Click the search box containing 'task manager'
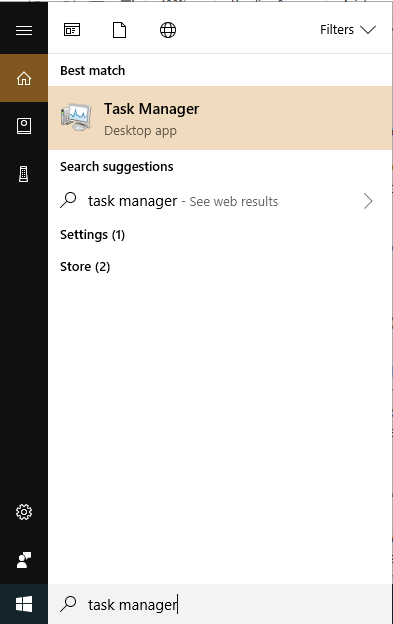 point(220,604)
